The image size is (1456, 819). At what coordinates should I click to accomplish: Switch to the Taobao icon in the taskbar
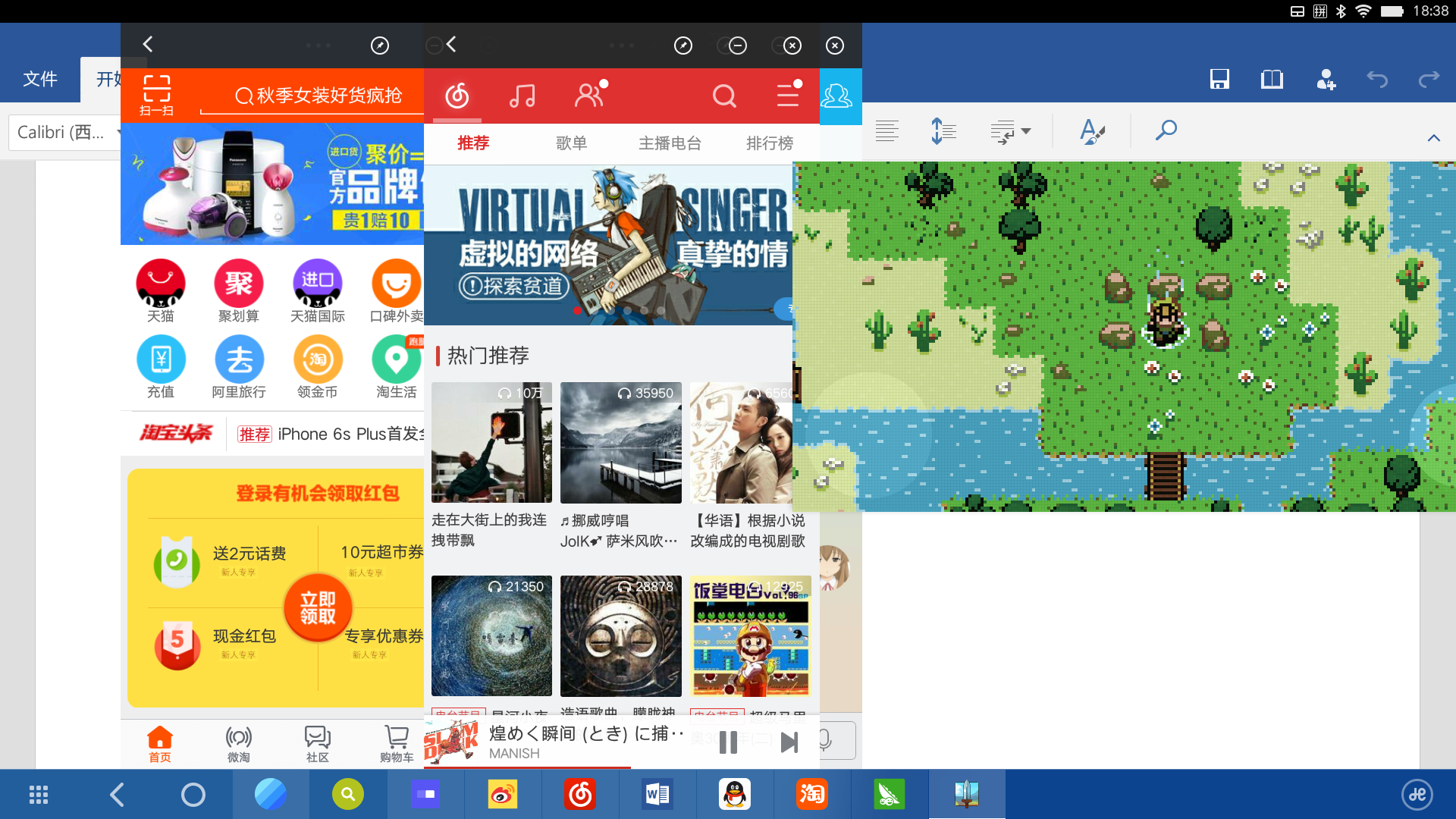(812, 795)
